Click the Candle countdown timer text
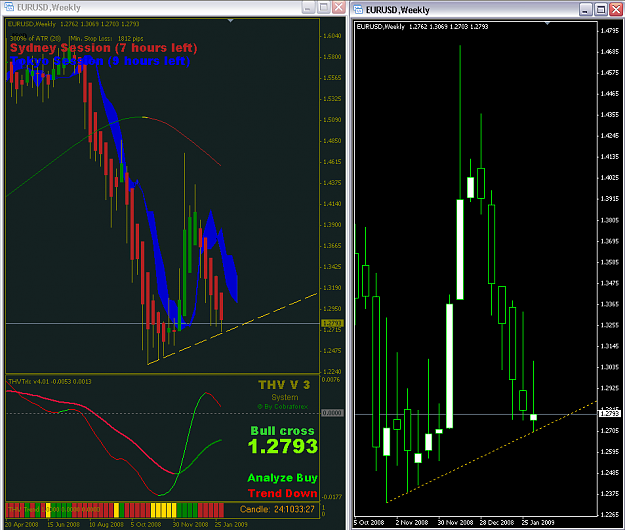 click(277, 509)
